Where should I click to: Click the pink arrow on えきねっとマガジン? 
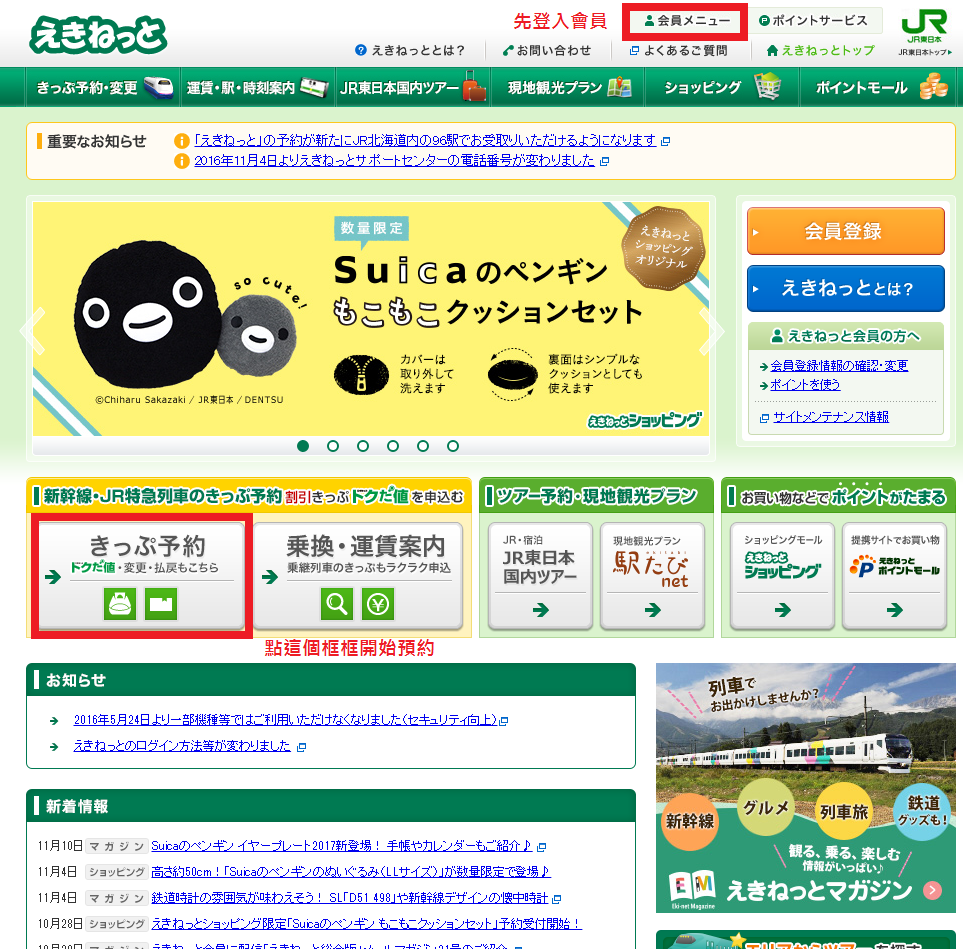tap(932, 889)
